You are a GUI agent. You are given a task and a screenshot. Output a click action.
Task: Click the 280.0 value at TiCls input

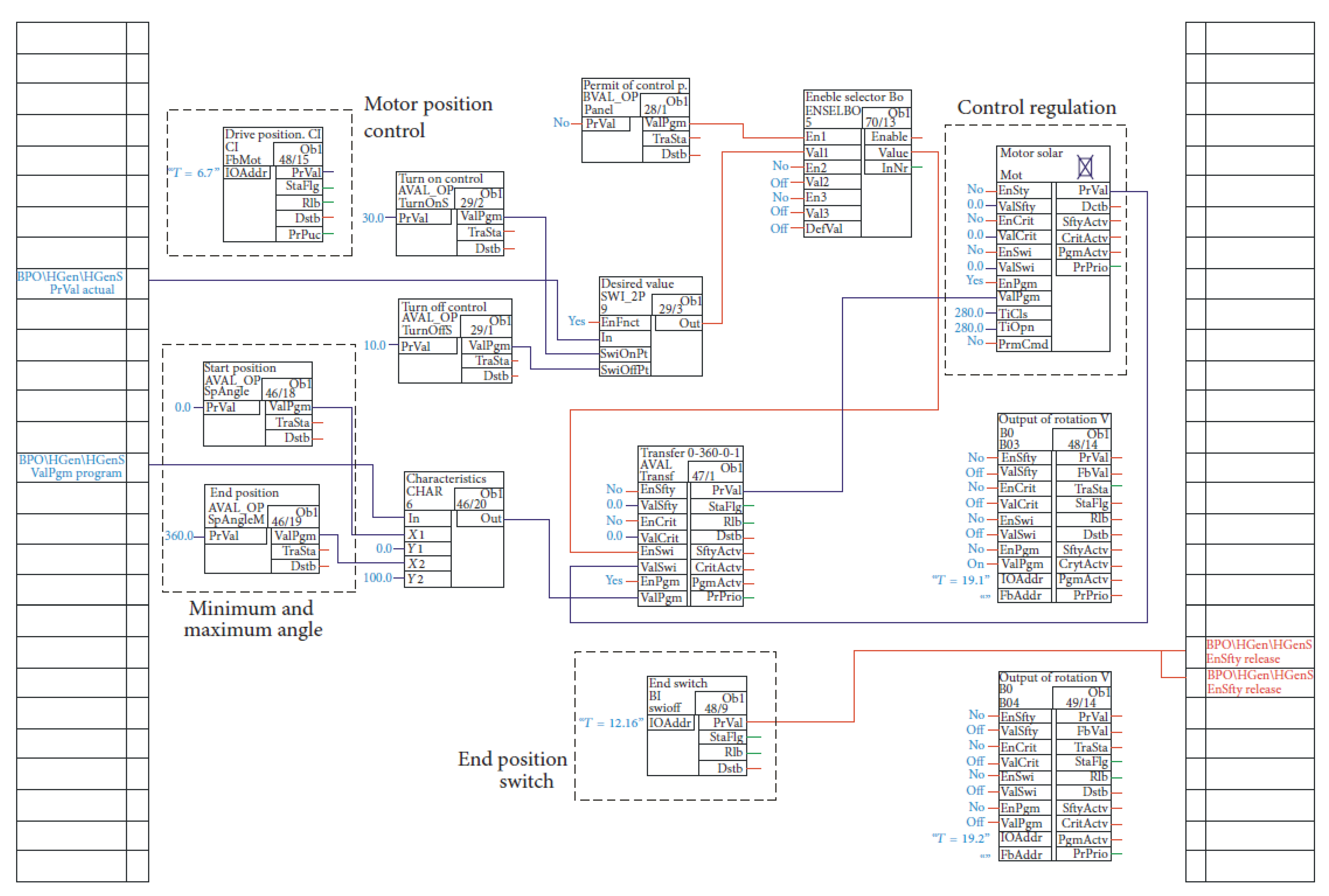click(x=968, y=313)
